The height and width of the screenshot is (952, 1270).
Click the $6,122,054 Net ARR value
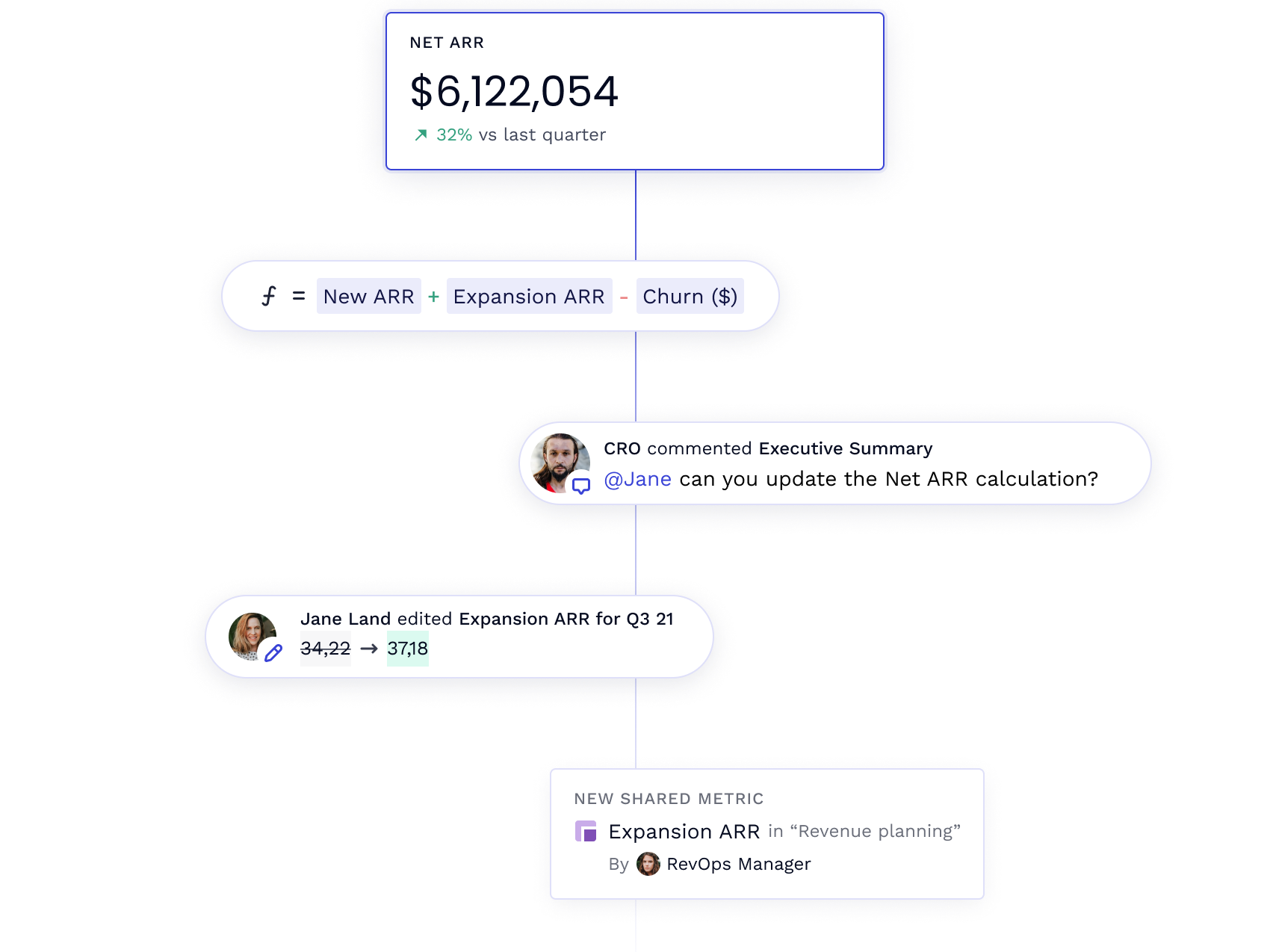tap(514, 92)
